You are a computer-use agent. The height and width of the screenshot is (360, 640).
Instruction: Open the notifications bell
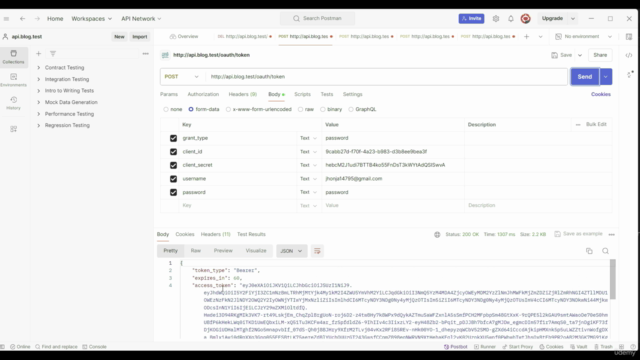511,19
